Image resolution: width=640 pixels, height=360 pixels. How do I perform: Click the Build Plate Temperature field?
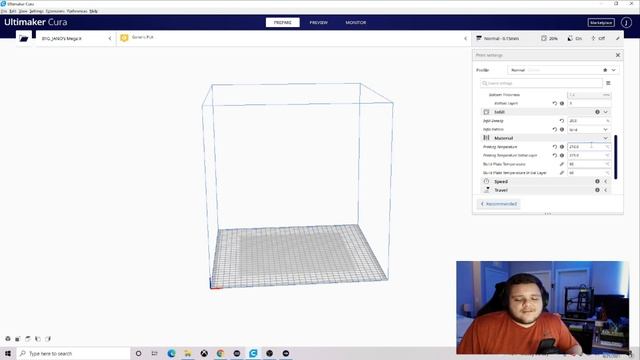coord(589,164)
